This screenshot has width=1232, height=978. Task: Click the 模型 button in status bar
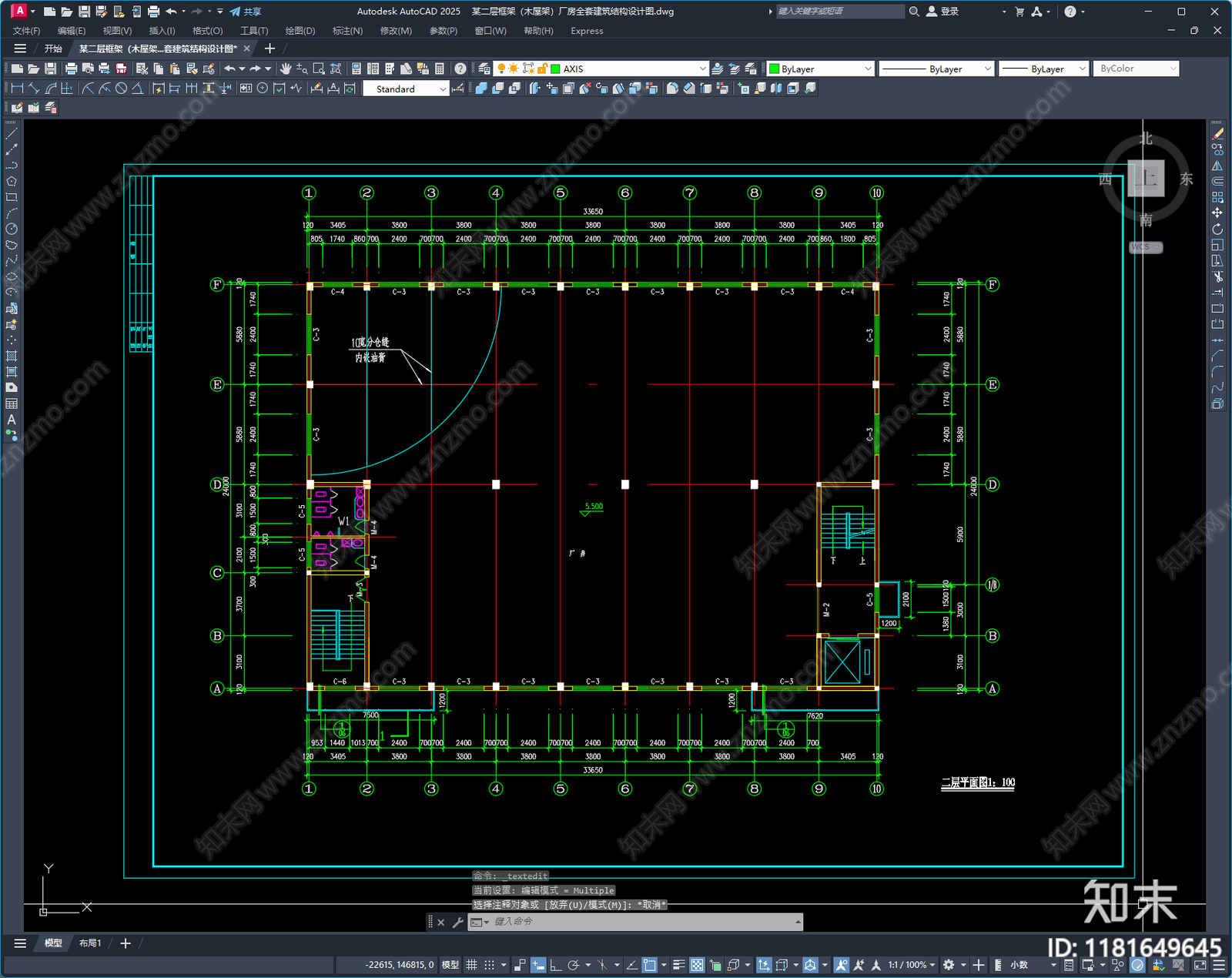(450, 965)
